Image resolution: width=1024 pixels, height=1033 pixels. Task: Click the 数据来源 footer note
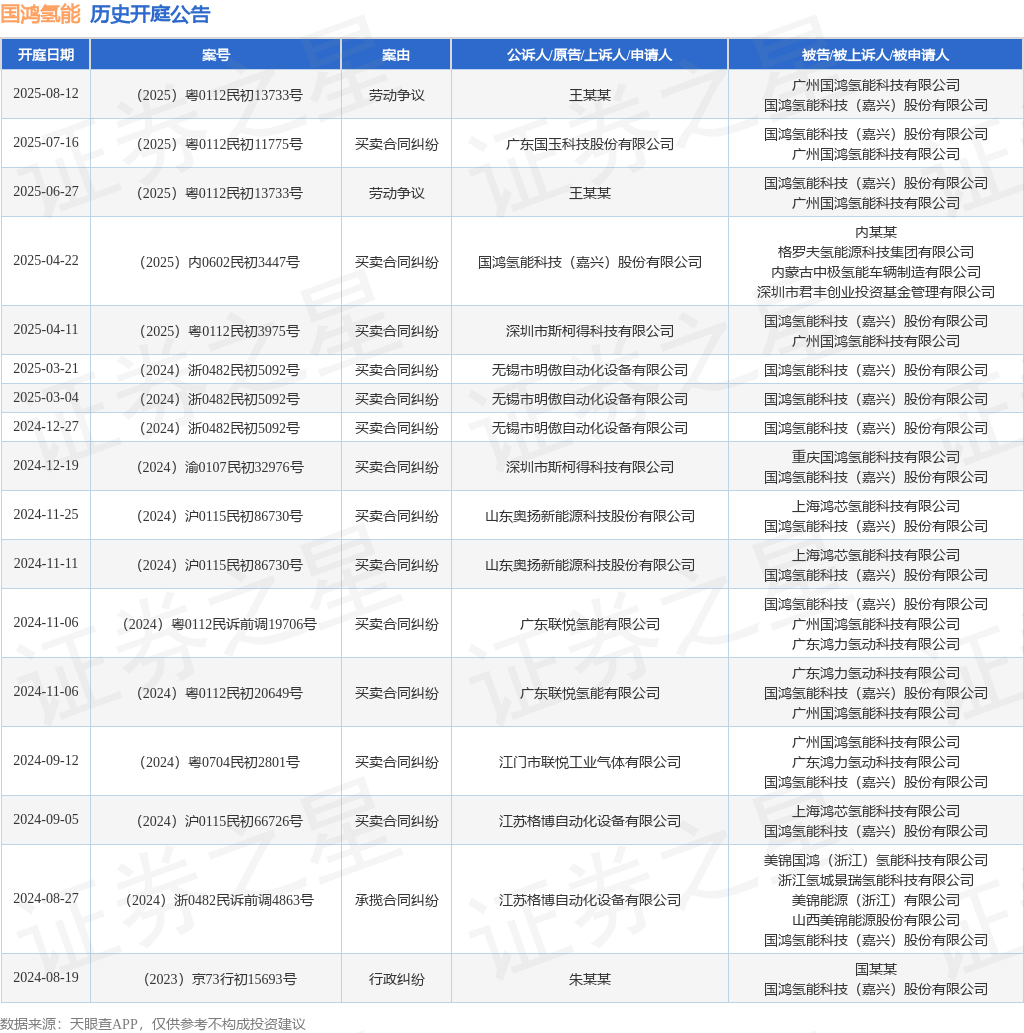point(153,1024)
